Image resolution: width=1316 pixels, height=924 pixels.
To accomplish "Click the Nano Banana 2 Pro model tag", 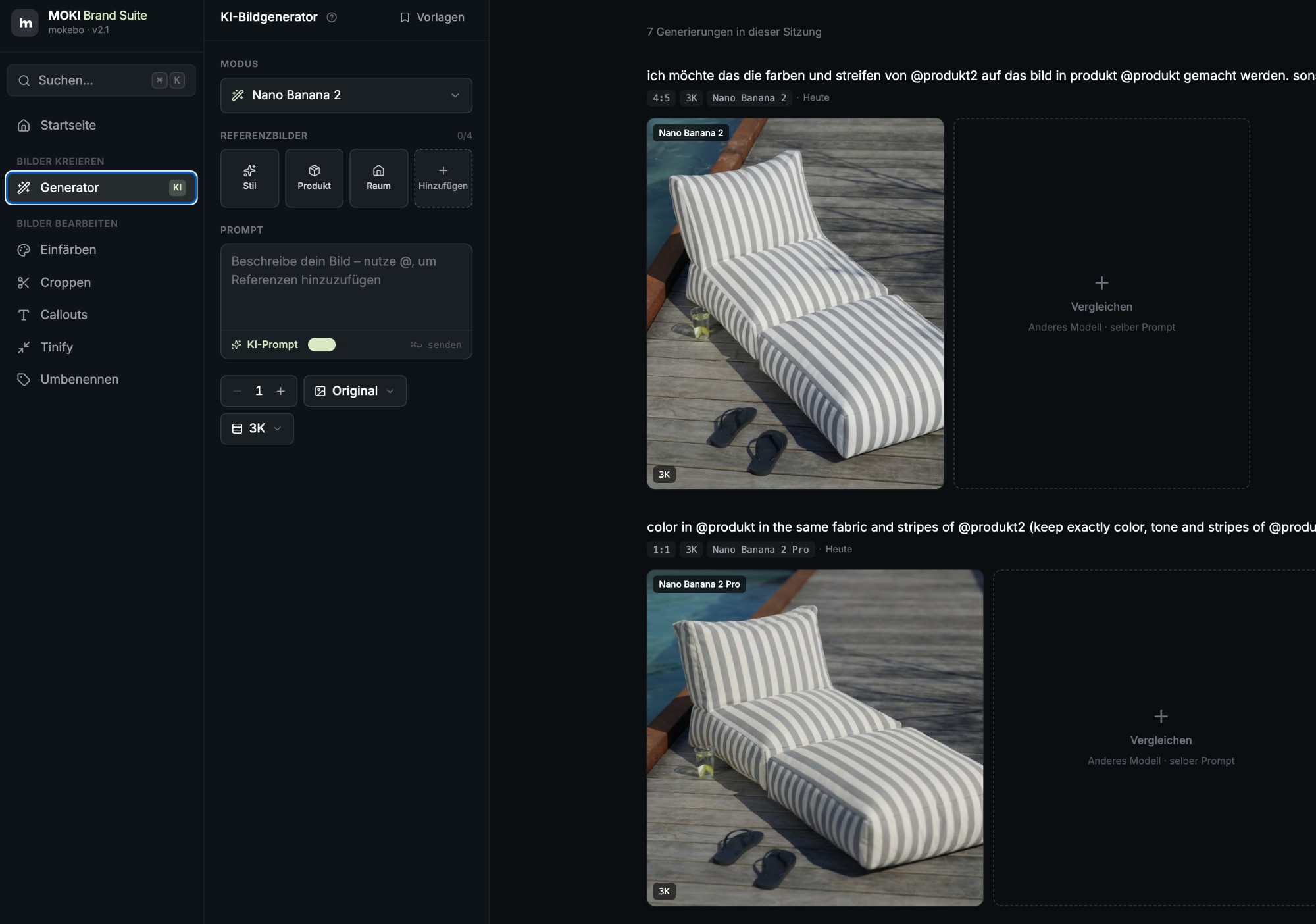I will click(761, 550).
